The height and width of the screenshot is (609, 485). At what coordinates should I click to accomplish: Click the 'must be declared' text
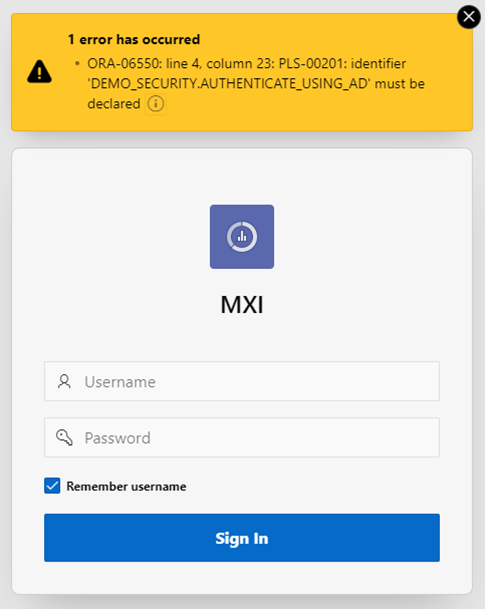tap(256, 94)
